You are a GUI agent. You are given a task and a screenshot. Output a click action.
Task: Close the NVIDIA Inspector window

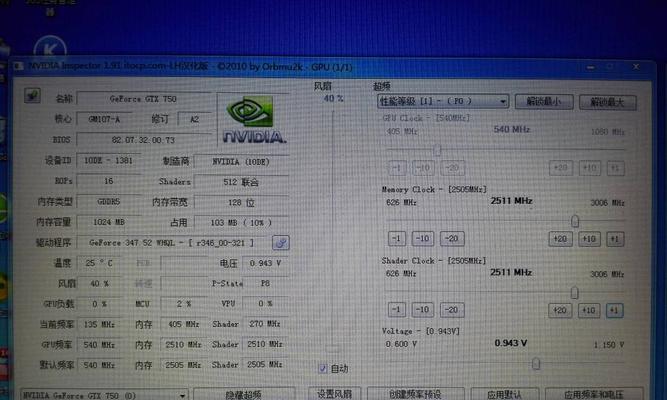[x=636, y=67]
